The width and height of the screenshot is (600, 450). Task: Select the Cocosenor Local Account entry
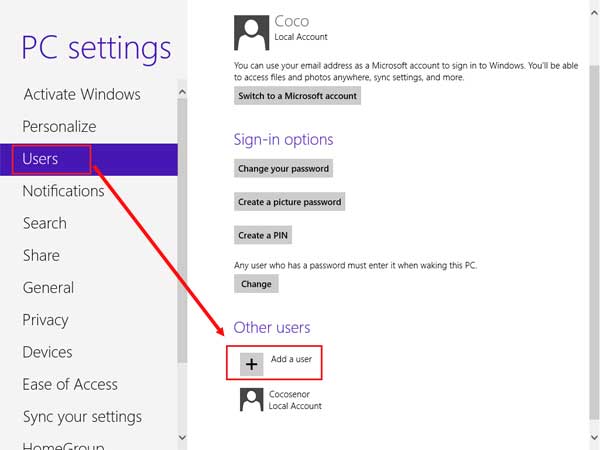coord(281,400)
